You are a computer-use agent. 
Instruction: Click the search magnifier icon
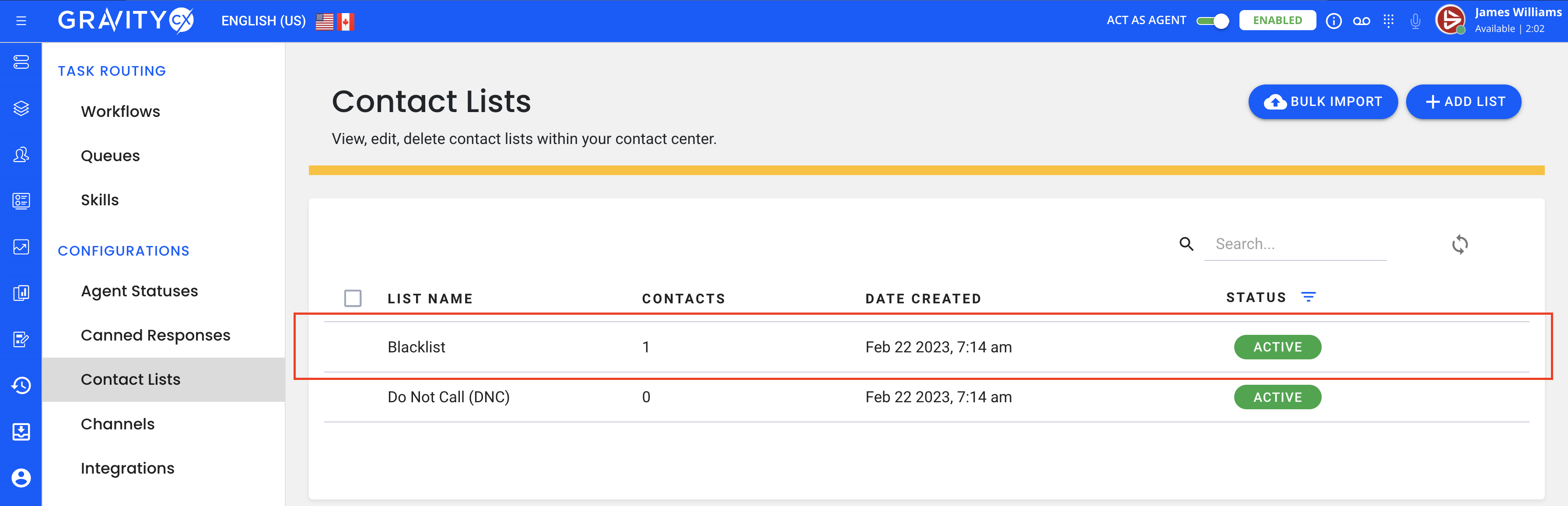[x=1186, y=244]
